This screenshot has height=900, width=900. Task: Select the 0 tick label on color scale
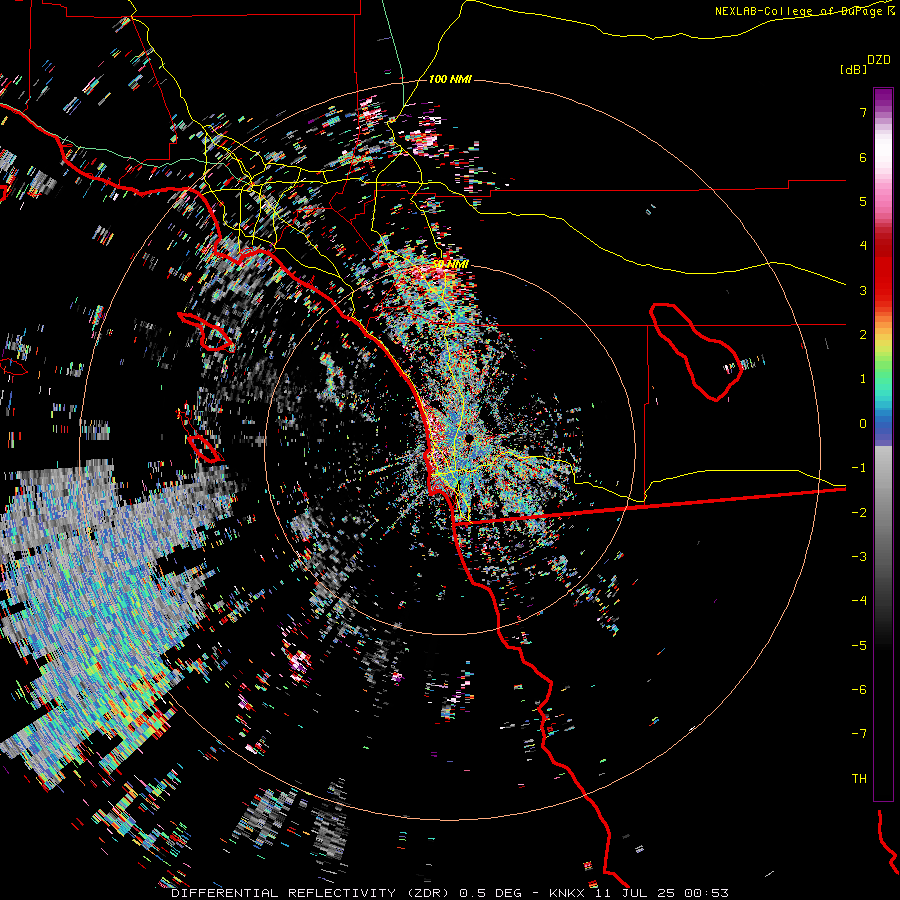point(863,424)
